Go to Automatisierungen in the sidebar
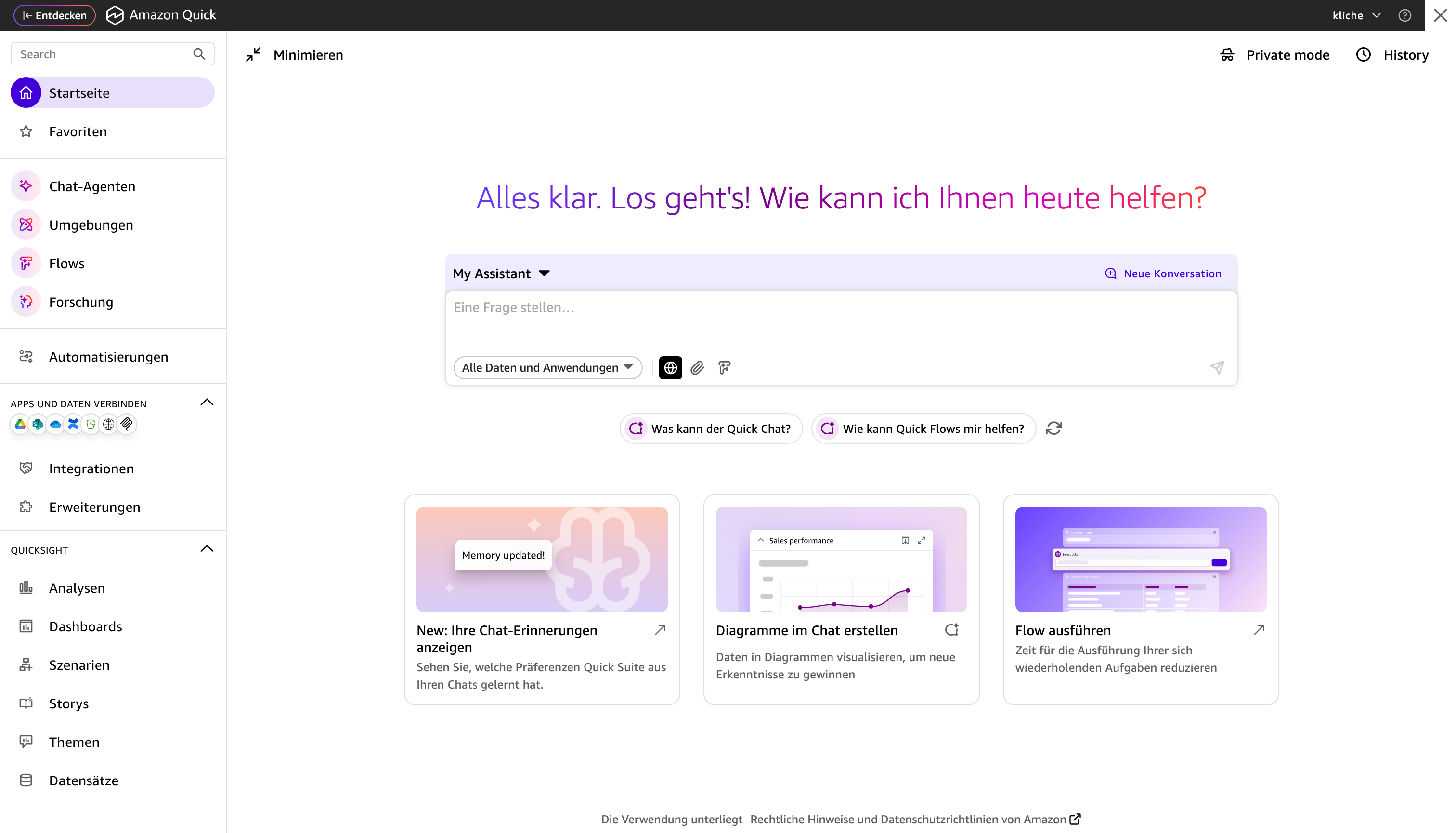1456x833 pixels. pos(108,357)
